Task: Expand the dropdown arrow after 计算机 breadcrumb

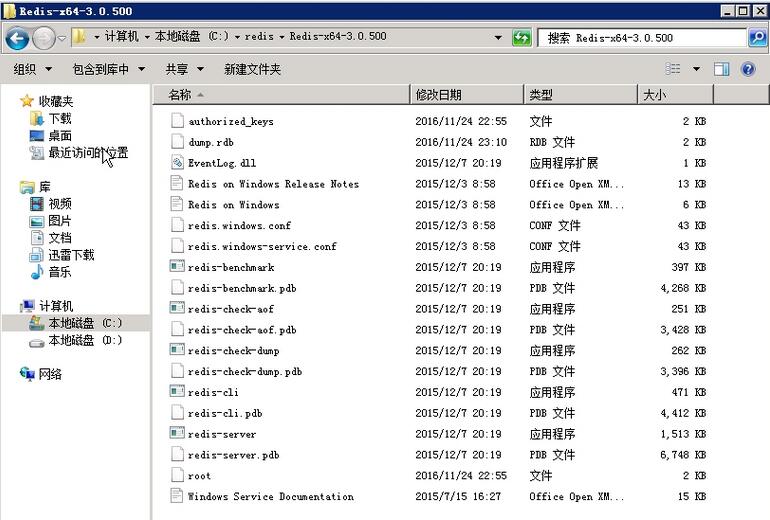Action: 147,37
